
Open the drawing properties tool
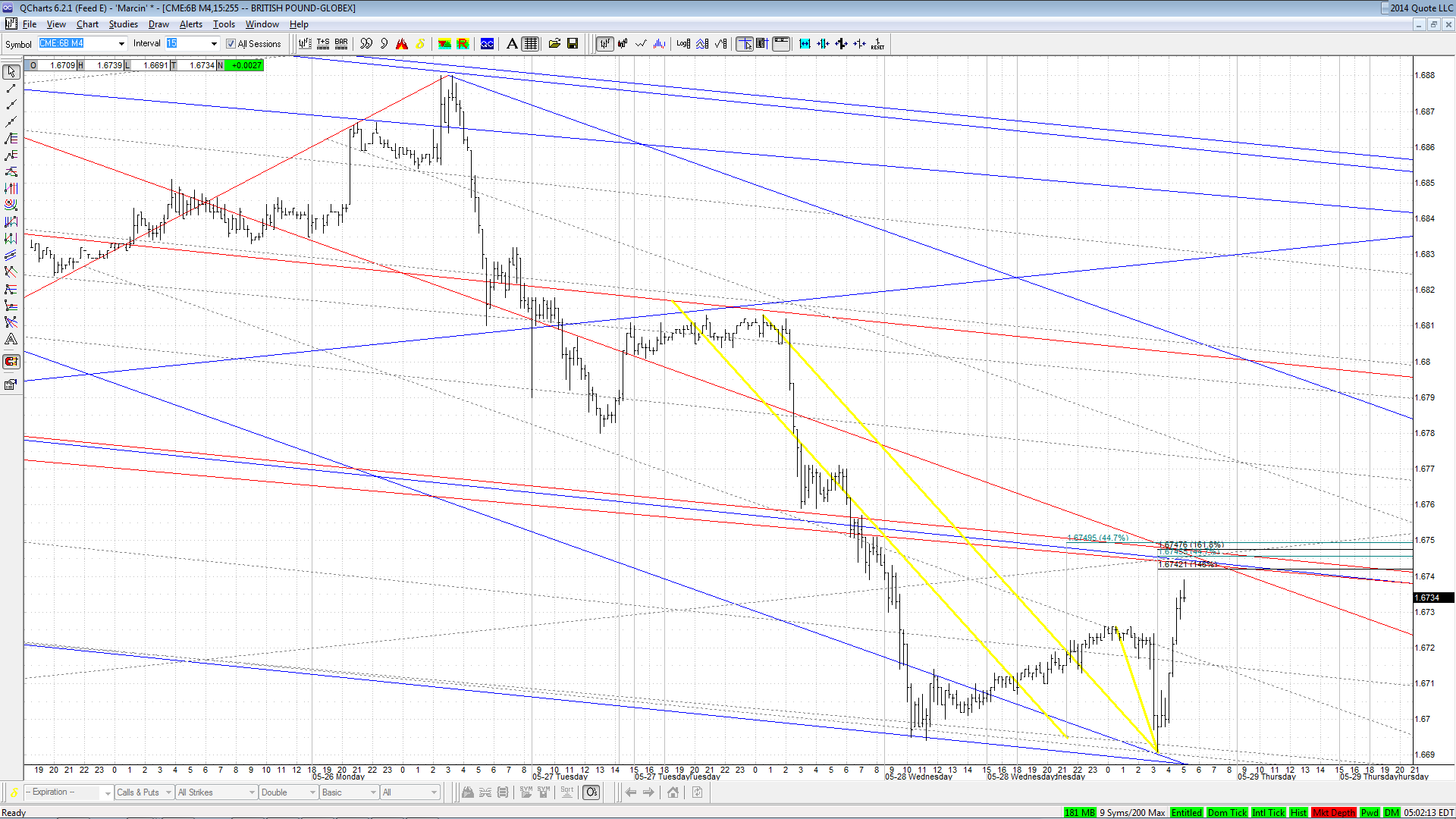point(11,384)
